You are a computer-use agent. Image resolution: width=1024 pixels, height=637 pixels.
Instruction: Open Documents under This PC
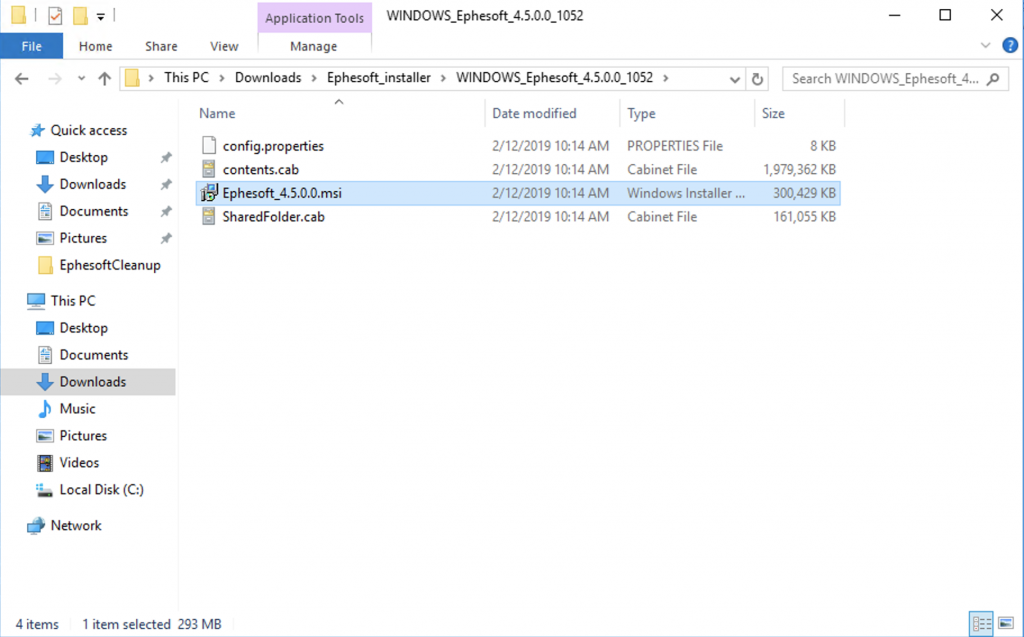[93, 355]
